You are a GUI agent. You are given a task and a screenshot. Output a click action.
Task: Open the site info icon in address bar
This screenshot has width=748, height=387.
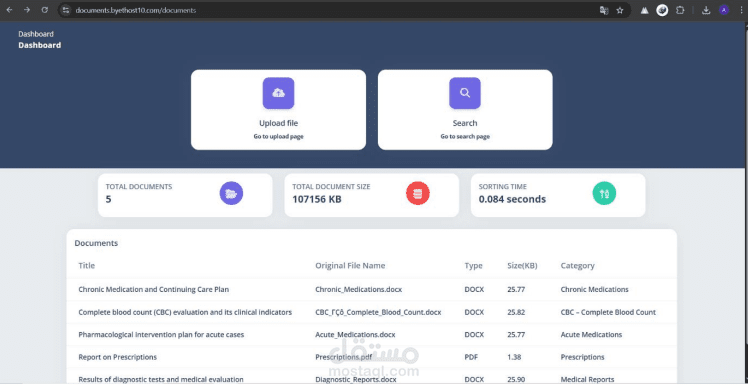click(x=66, y=10)
